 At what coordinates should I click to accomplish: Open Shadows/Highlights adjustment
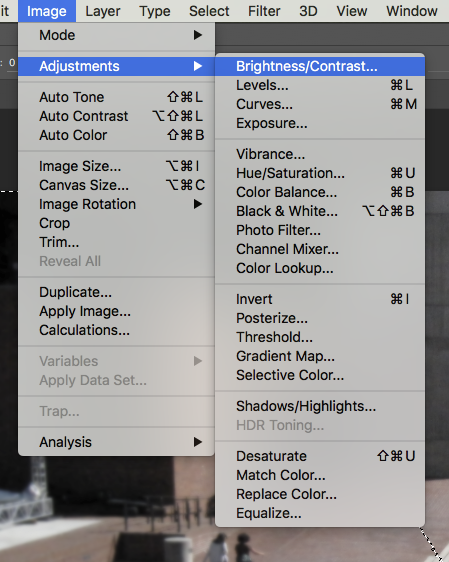click(320, 406)
